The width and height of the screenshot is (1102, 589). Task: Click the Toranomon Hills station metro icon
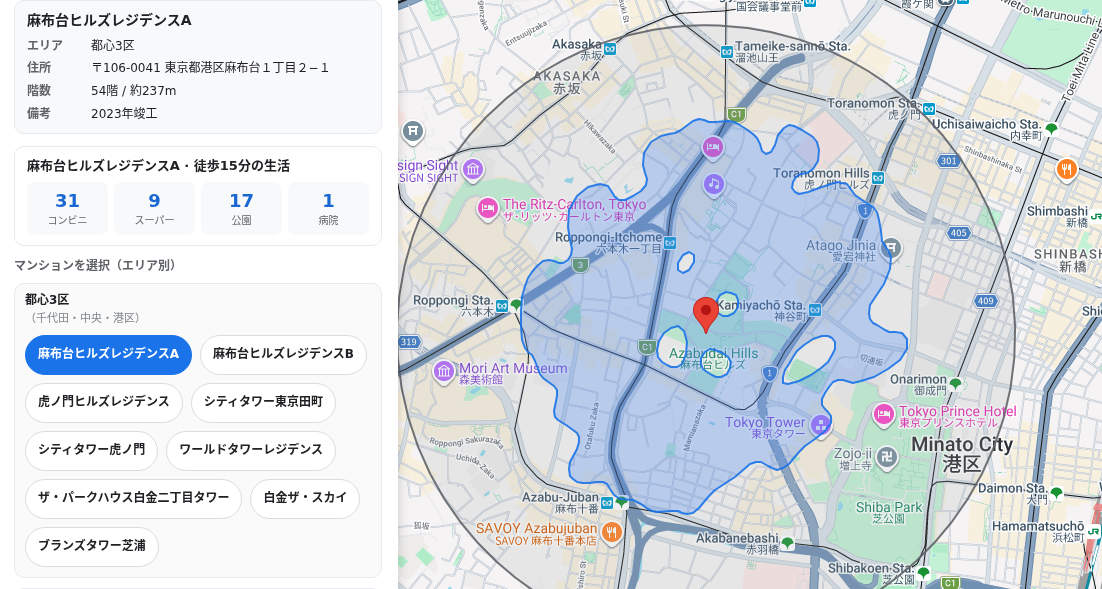point(878,177)
